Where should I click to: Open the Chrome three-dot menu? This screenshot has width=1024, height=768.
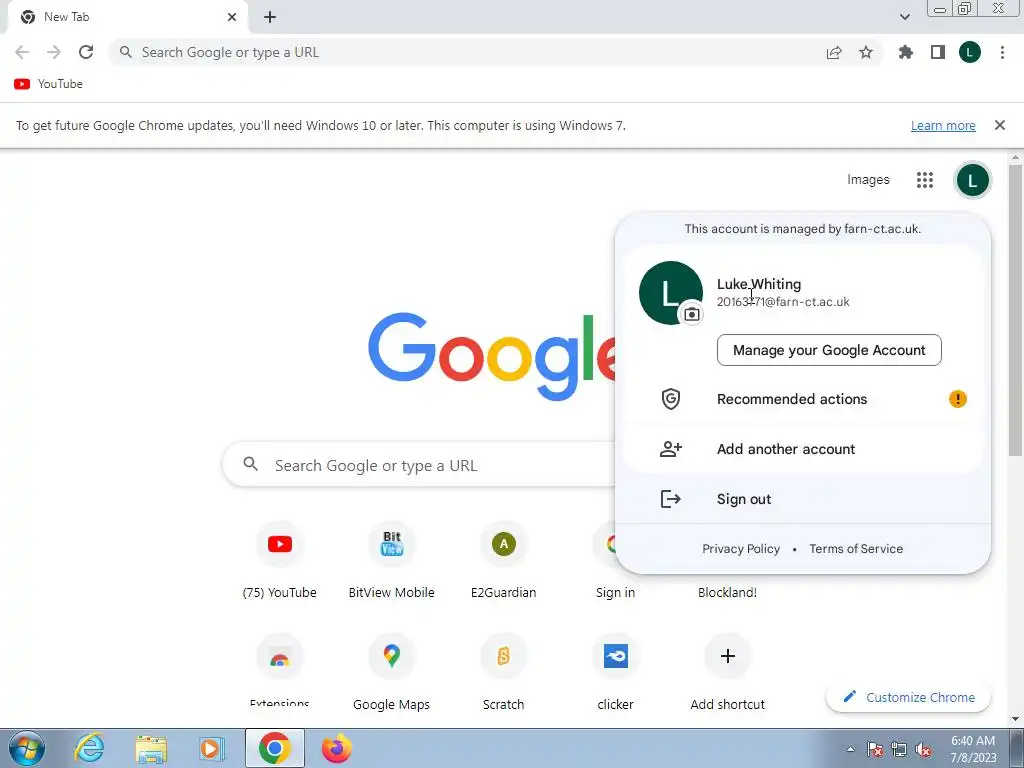1002,52
